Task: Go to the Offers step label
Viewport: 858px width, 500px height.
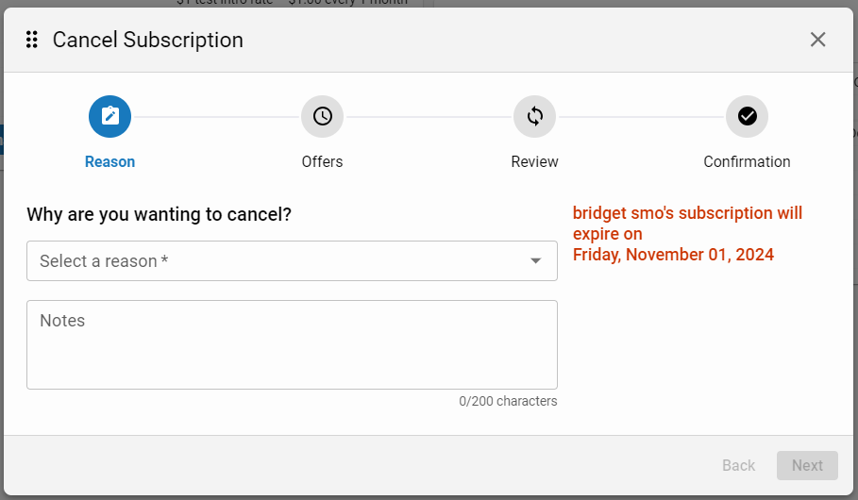Action: coord(322,162)
